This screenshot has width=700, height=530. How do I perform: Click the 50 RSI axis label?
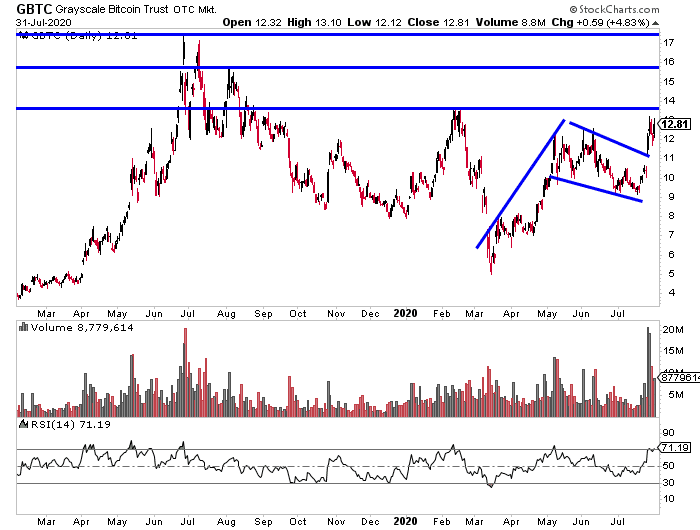(x=668, y=466)
